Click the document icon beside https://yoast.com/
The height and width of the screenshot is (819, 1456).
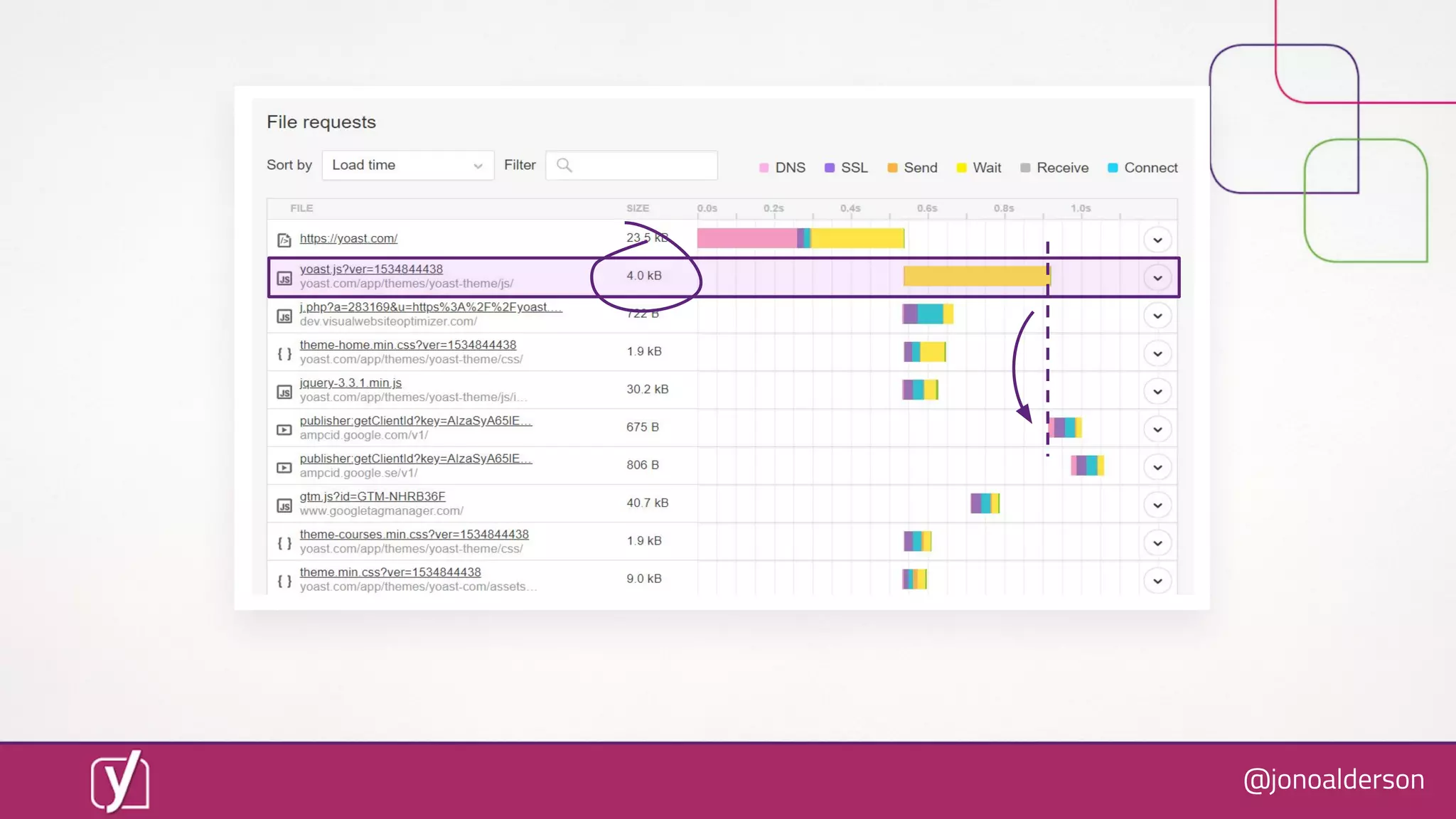(284, 240)
